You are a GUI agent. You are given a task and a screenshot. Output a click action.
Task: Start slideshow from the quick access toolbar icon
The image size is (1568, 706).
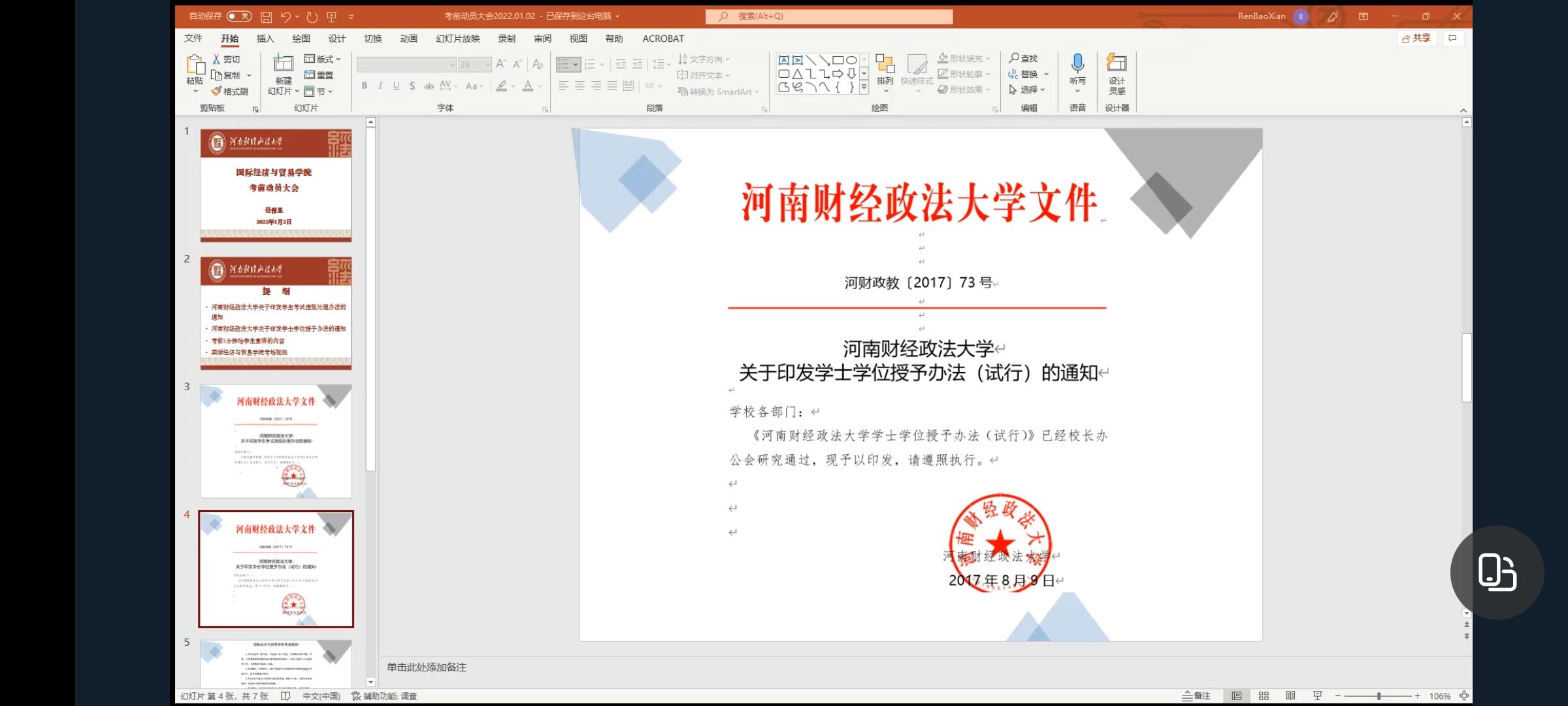click(331, 16)
